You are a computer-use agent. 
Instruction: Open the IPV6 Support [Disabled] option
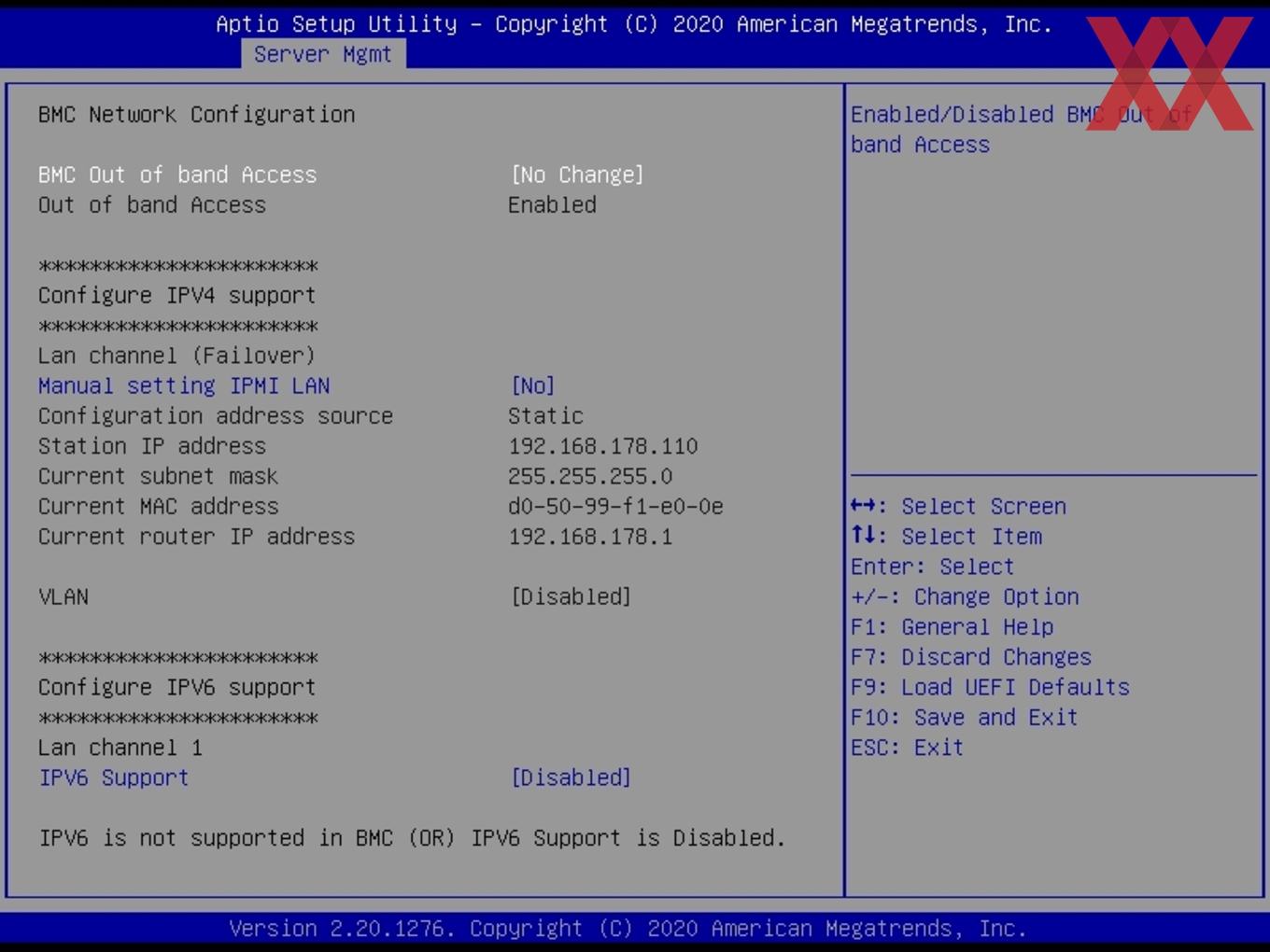571,777
